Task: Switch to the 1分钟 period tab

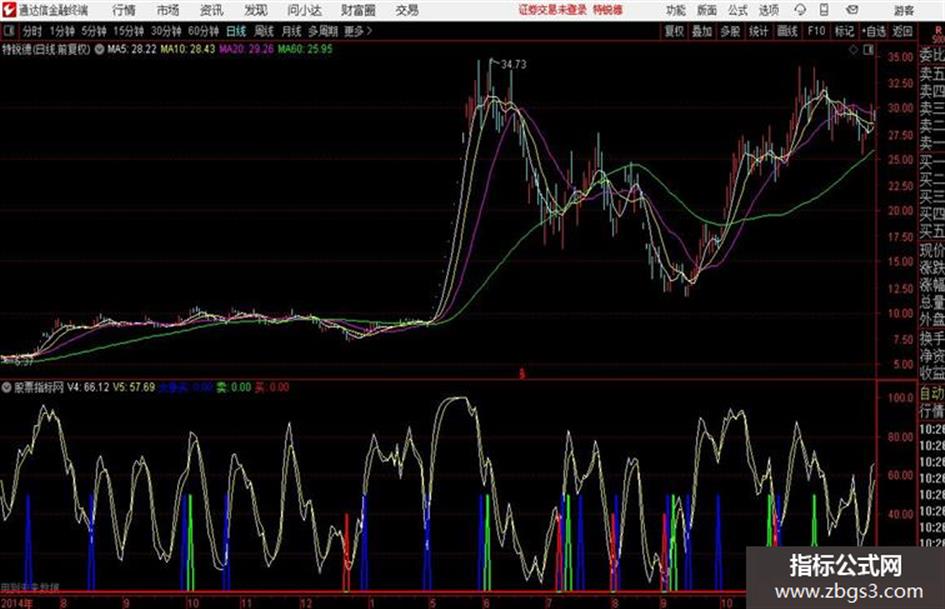Action: 62,31
